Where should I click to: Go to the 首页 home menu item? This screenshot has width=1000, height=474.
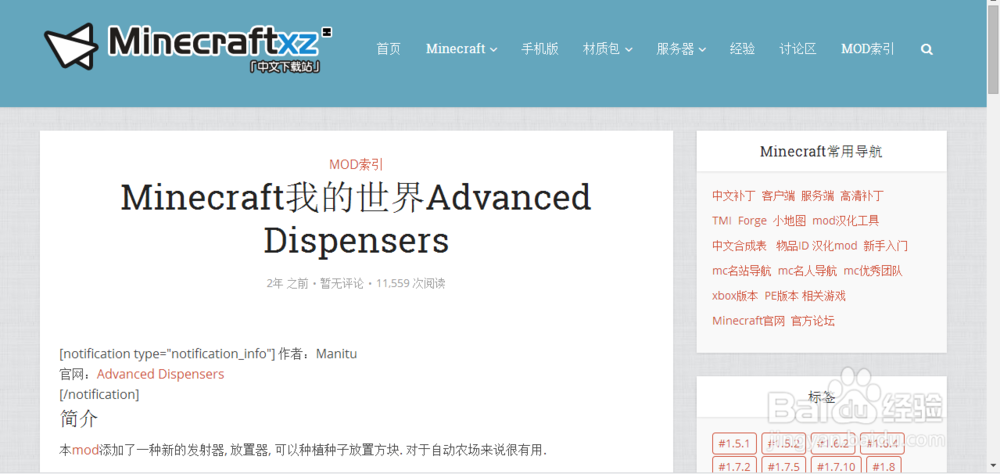pyautogui.click(x=388, y=49)
